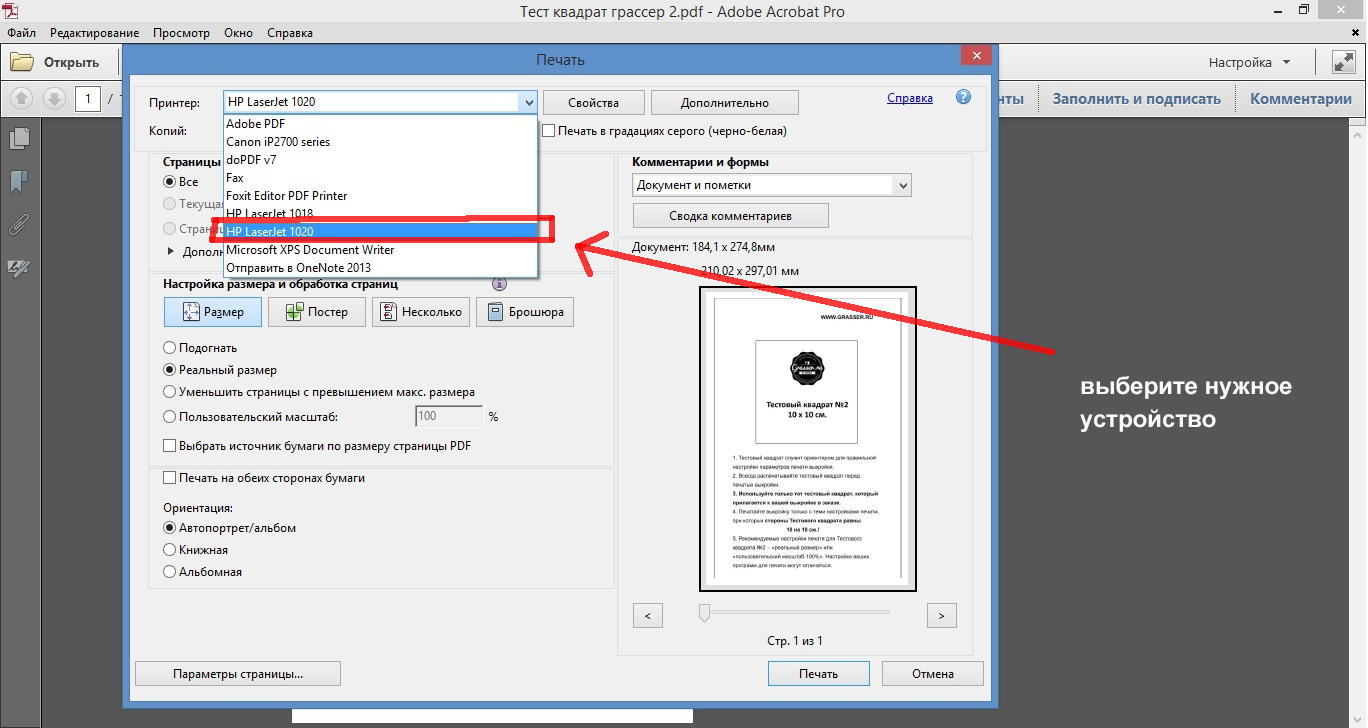Click the 'Печать' print button
Screen dimensions: 1368x728
point(818,673)
